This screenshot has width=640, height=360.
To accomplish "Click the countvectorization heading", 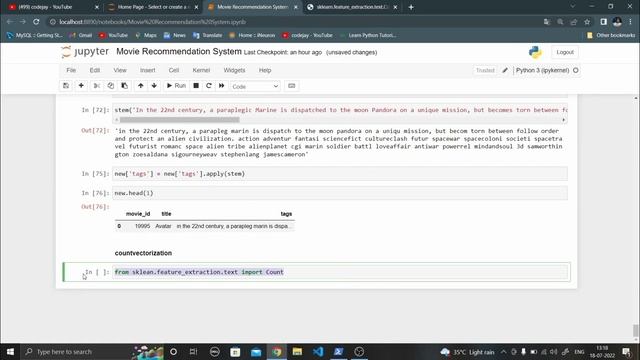I will pos(143,253).
